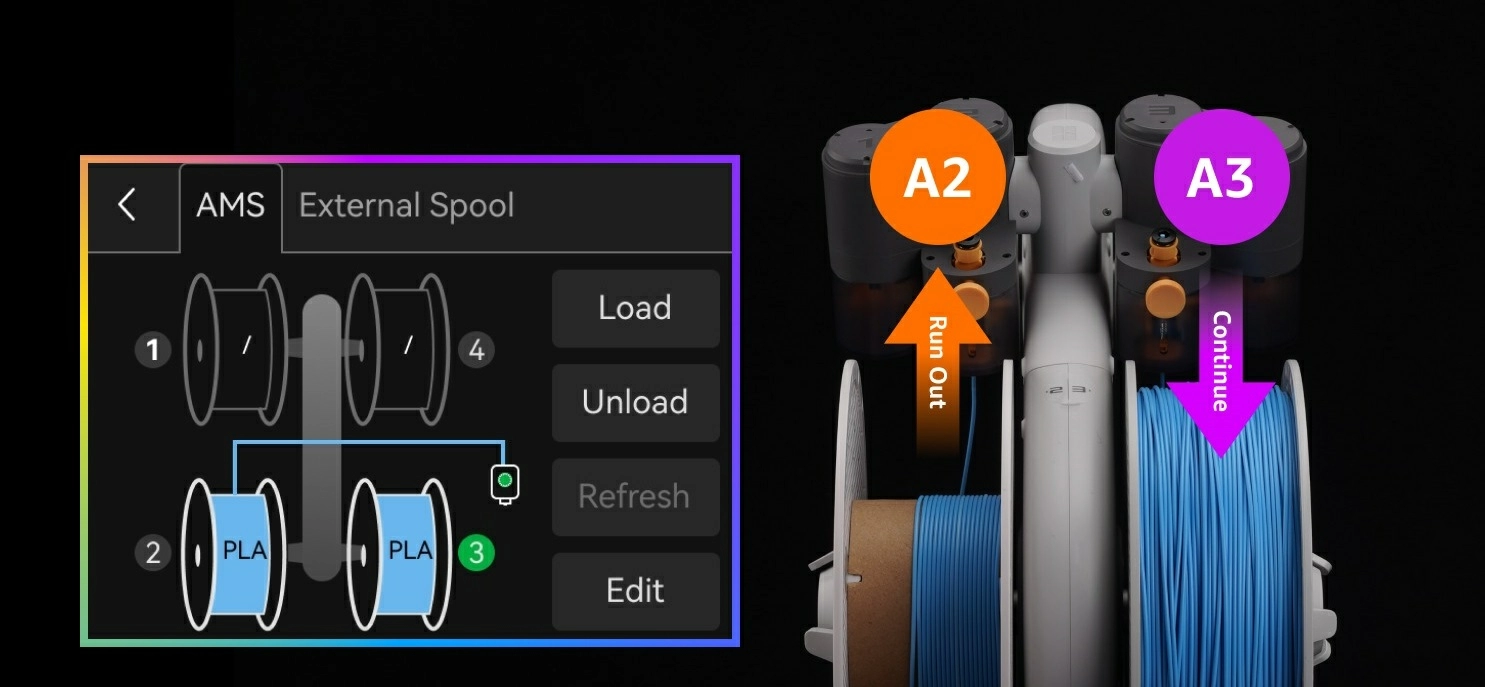Click the Unload button

[x=635, y=402]
